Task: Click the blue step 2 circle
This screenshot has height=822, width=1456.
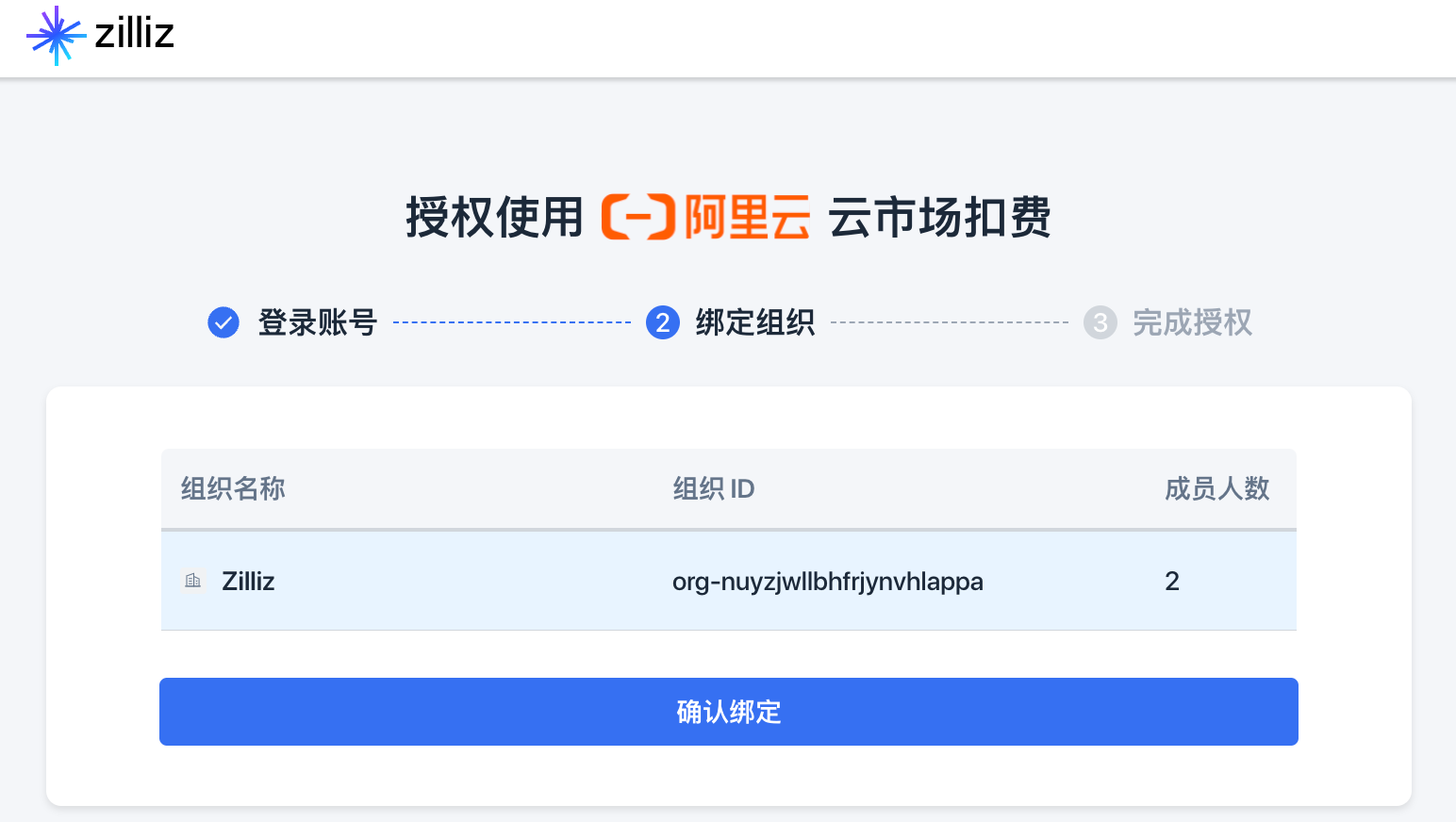Action: [663, 322]
